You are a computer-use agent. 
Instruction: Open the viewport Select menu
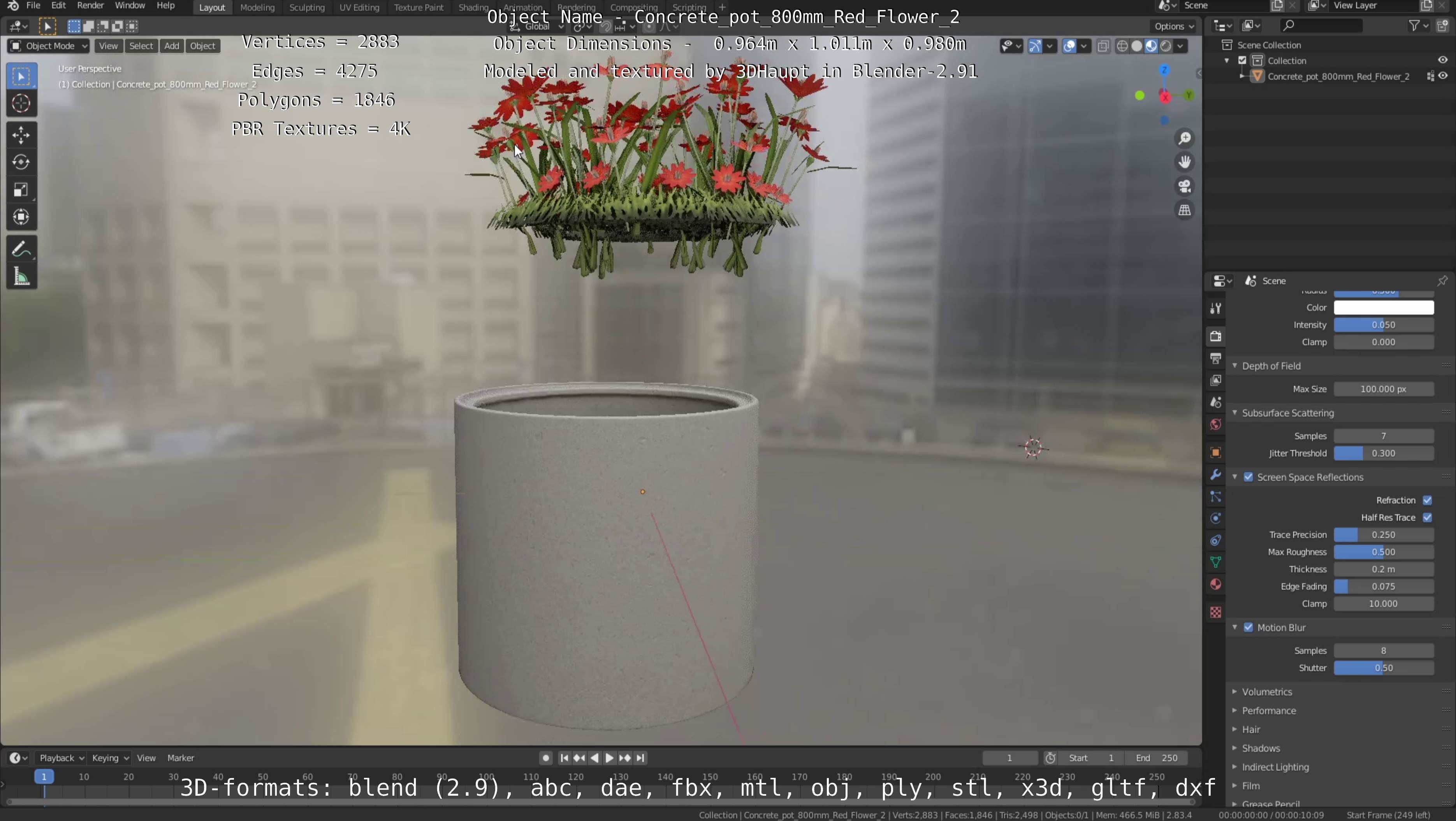141,46
